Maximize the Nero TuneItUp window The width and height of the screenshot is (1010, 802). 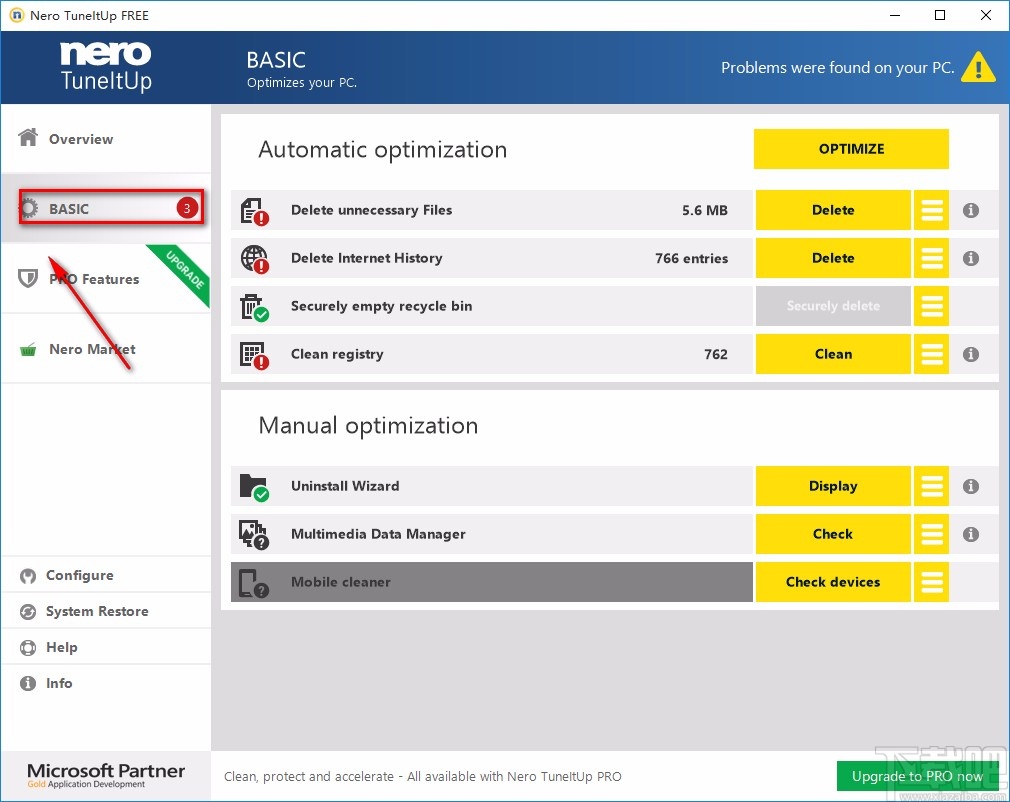(940, 15)
